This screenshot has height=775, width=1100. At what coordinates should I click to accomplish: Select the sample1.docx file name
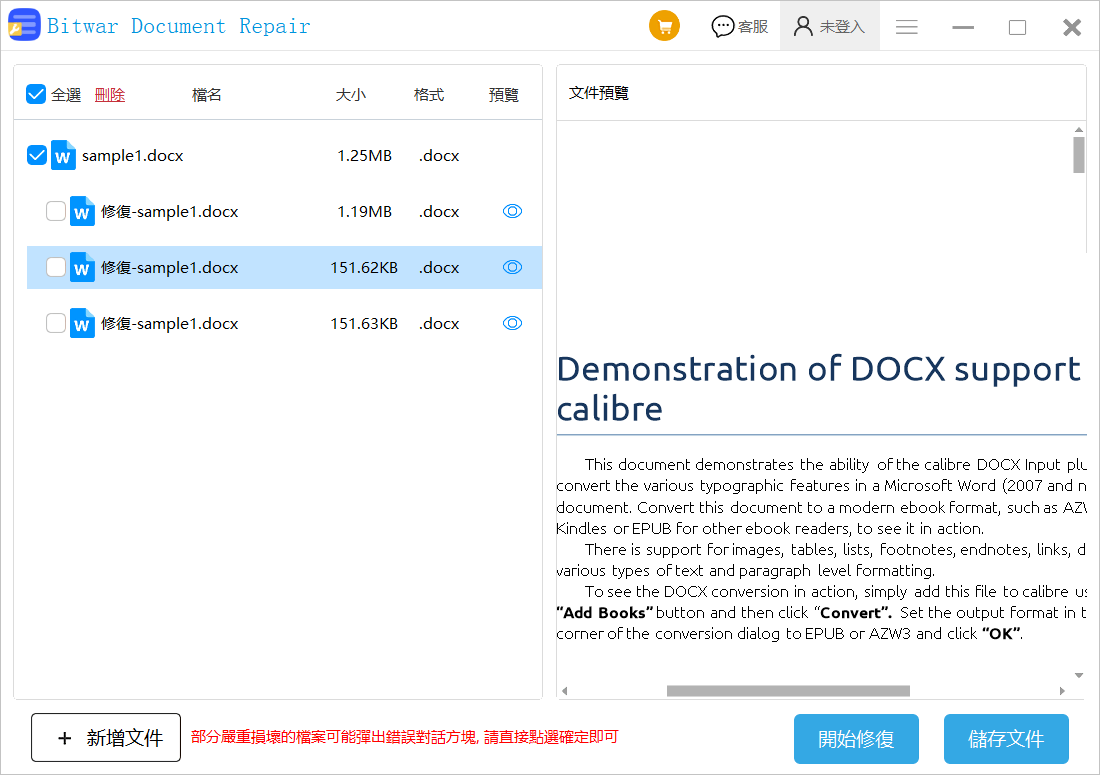[x=133, y=156]
